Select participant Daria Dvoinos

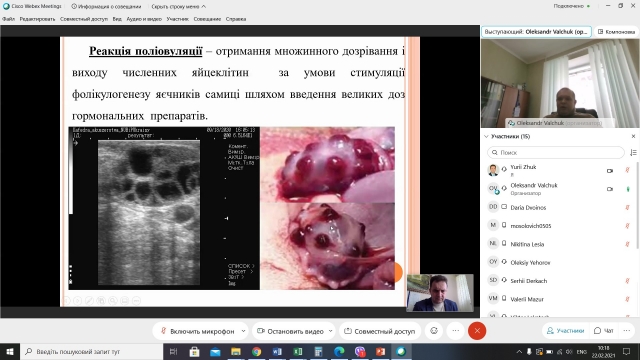(559, 207)
